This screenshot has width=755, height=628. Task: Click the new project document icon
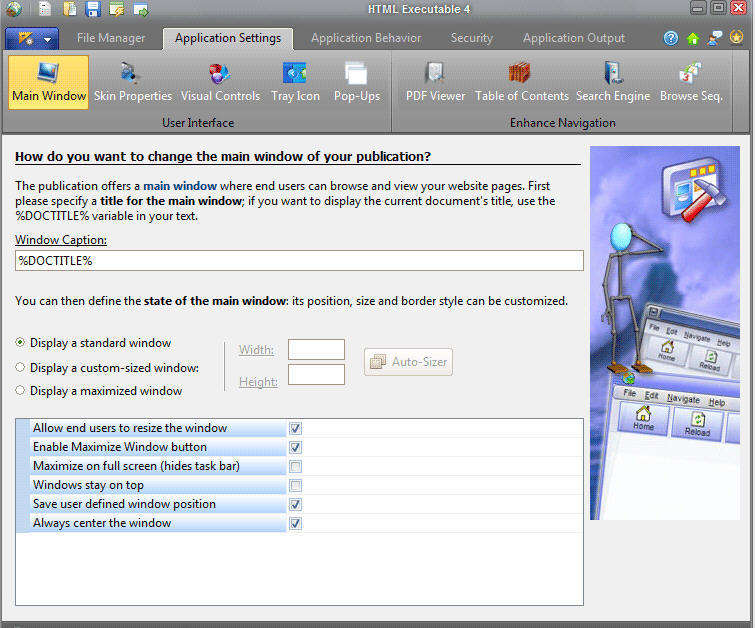tap(45, 9)
